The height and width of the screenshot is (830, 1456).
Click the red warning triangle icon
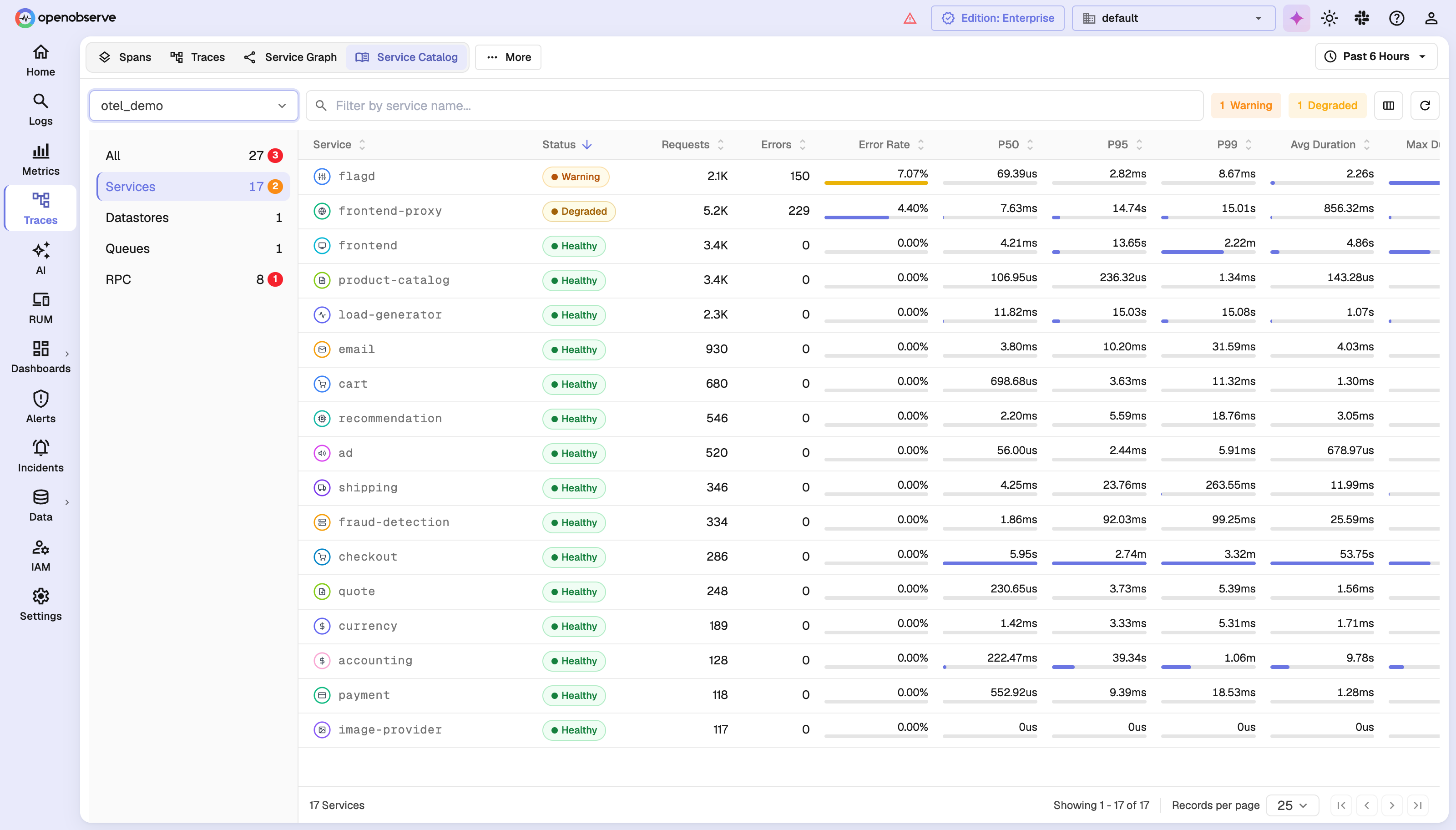pos(910,18)
